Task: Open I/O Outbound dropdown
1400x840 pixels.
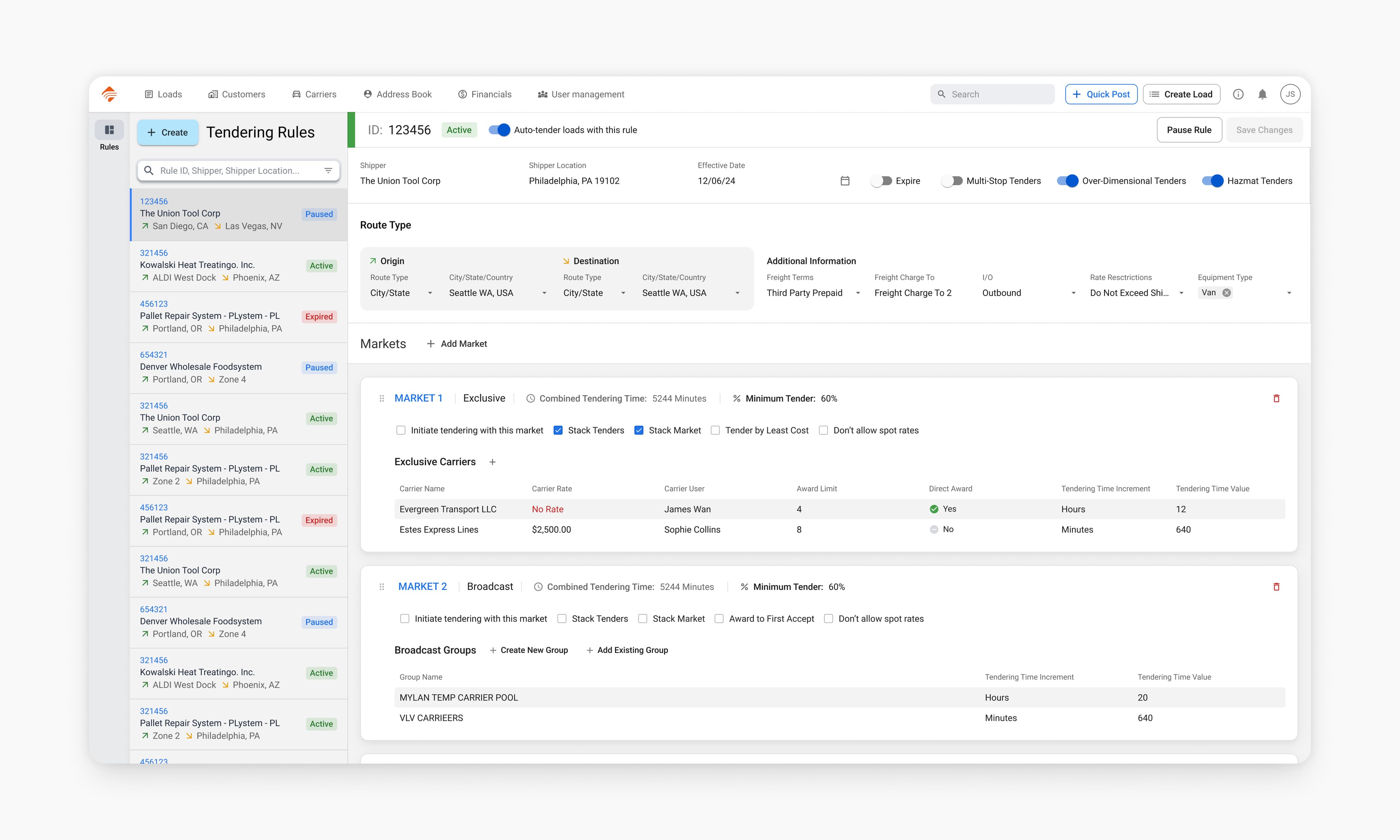Action: (x=1030, y=293)
